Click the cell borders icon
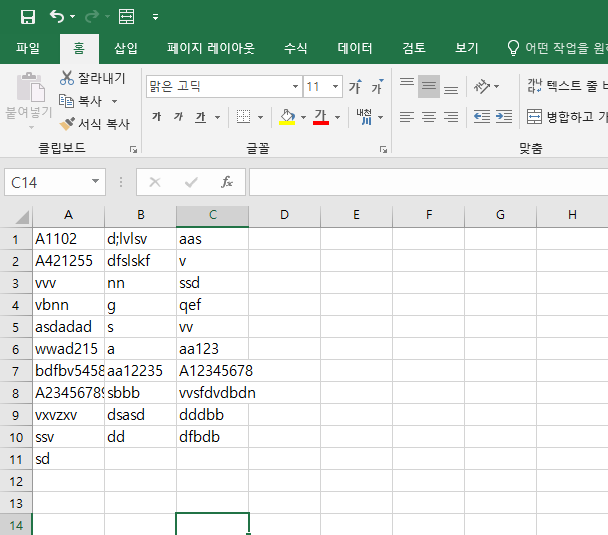Screen dimensions: 608x535 pos(243,117)
